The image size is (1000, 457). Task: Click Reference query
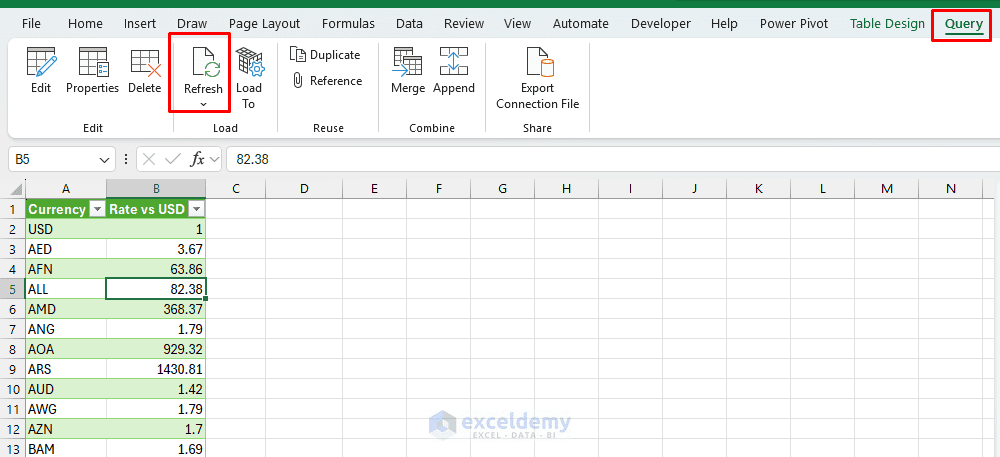(327, 81)
